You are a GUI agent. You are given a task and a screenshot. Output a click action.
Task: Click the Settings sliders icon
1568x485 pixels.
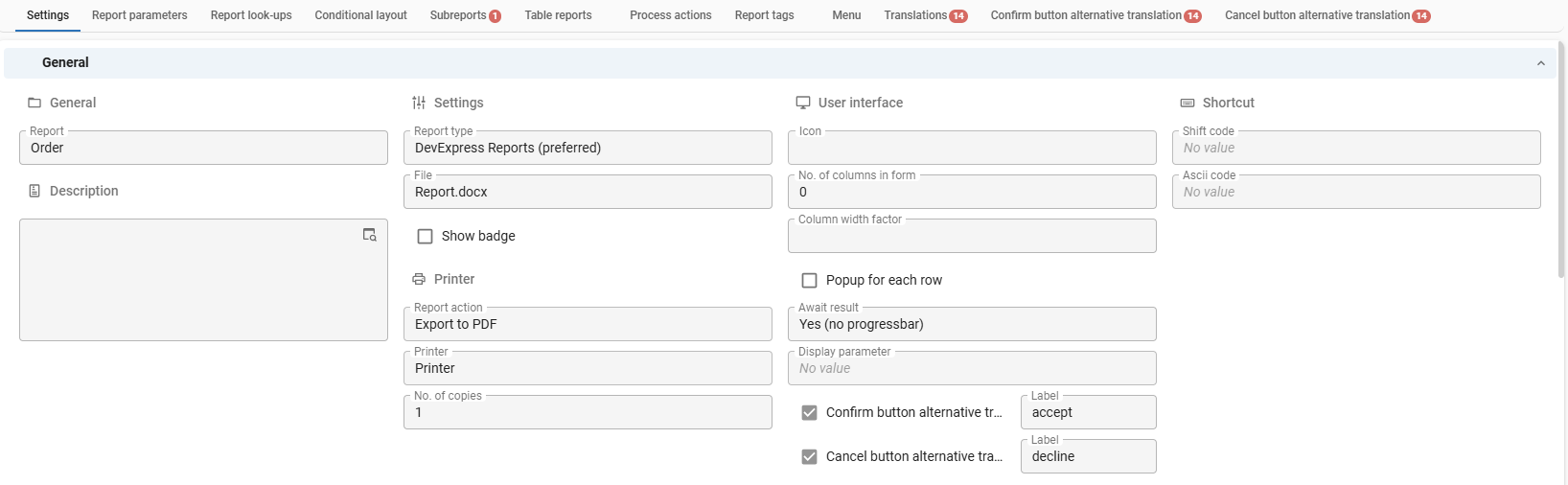(419, 103)
